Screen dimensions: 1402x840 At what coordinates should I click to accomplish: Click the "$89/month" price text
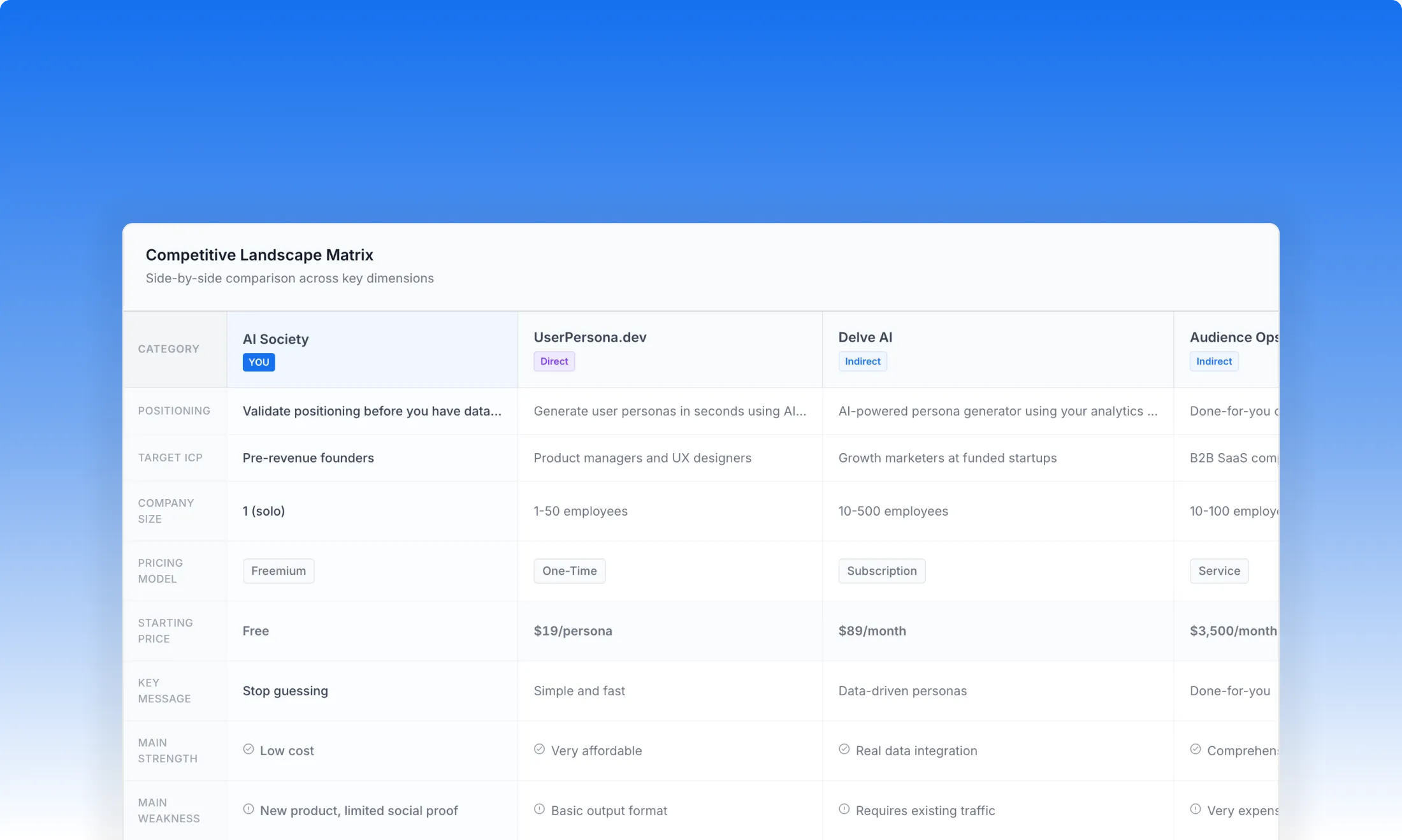[x=872, y=630]
